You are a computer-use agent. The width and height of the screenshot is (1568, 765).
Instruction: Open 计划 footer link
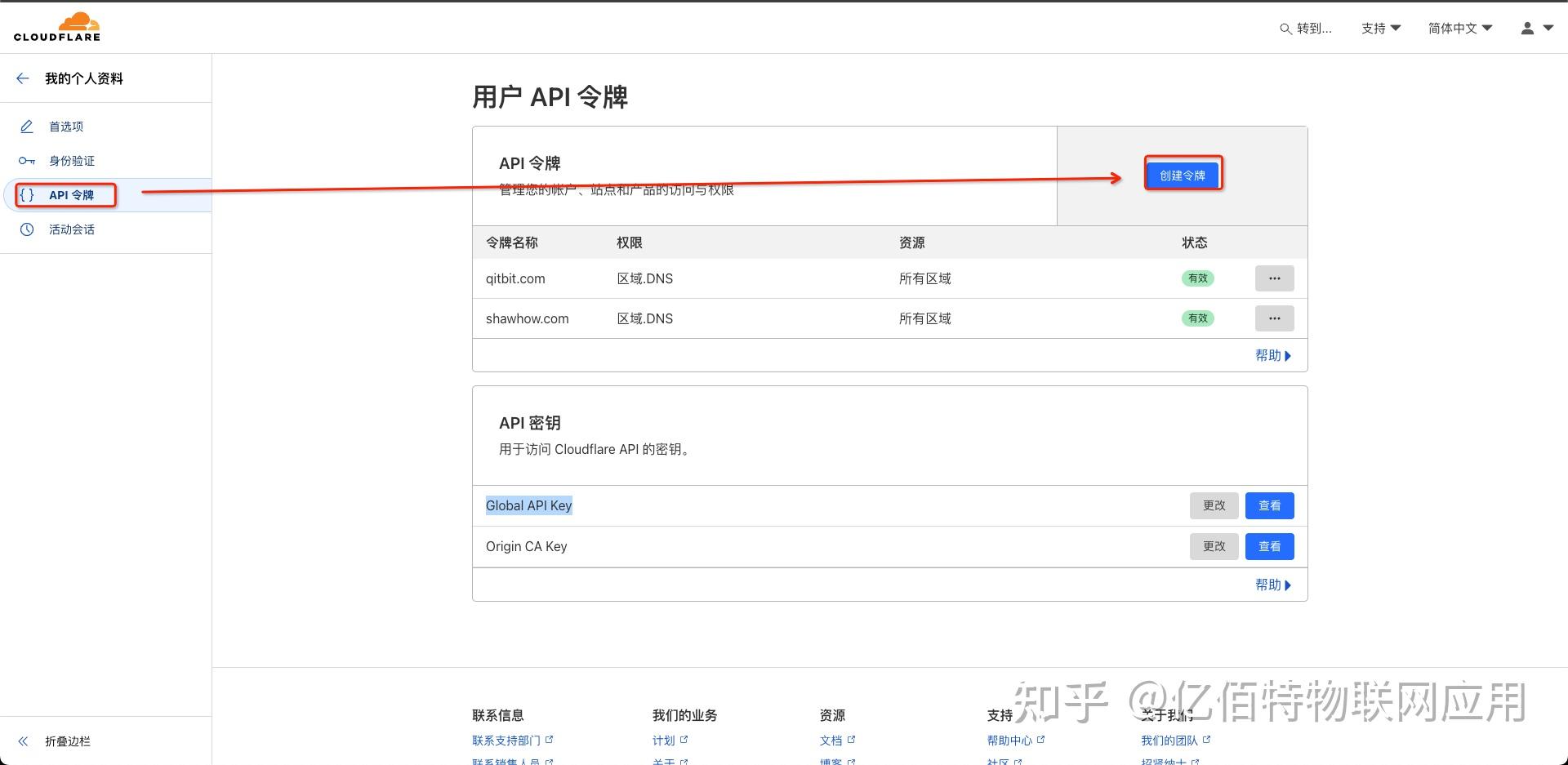pyautogui.click(x=664, y=741)
